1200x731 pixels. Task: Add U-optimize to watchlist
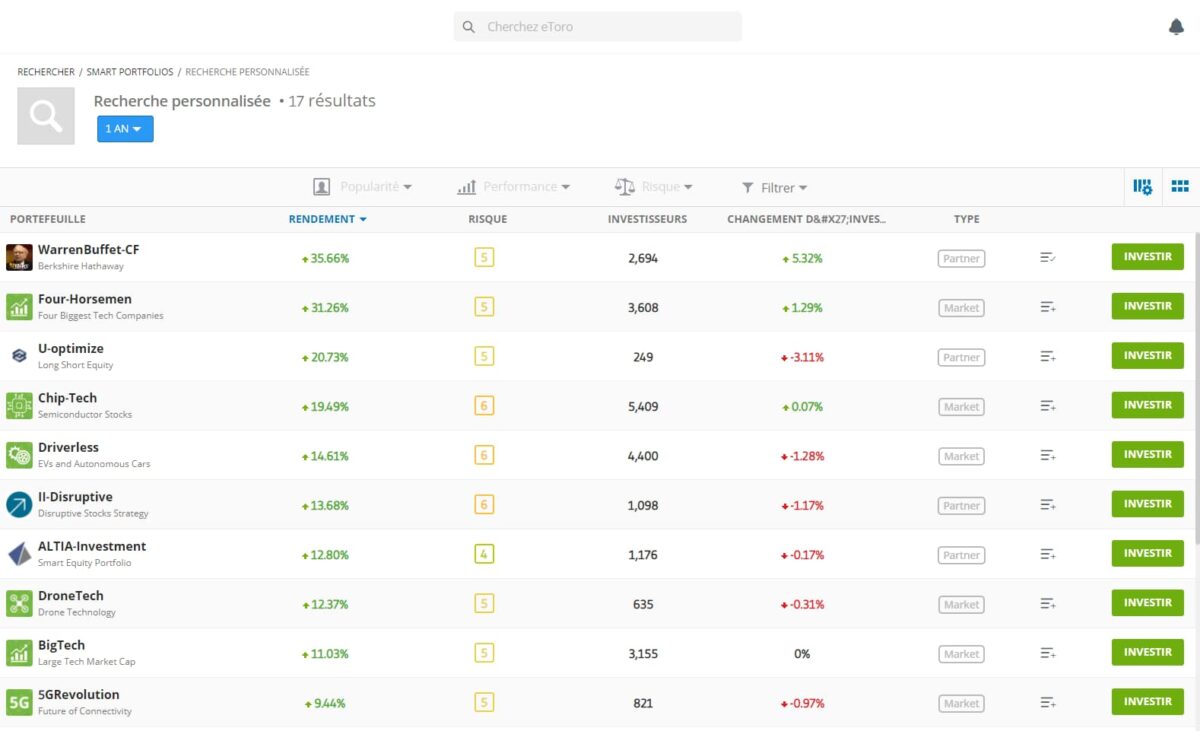pyautogui.click(x=1048, y=356)
